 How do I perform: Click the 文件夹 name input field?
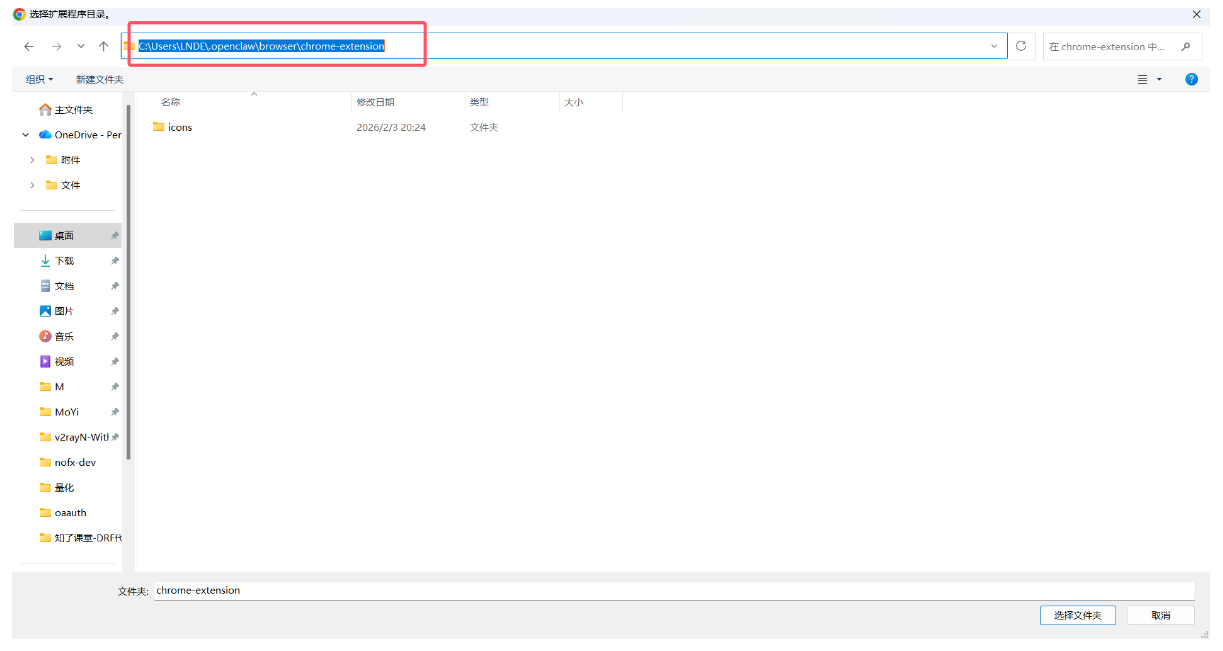675,591
